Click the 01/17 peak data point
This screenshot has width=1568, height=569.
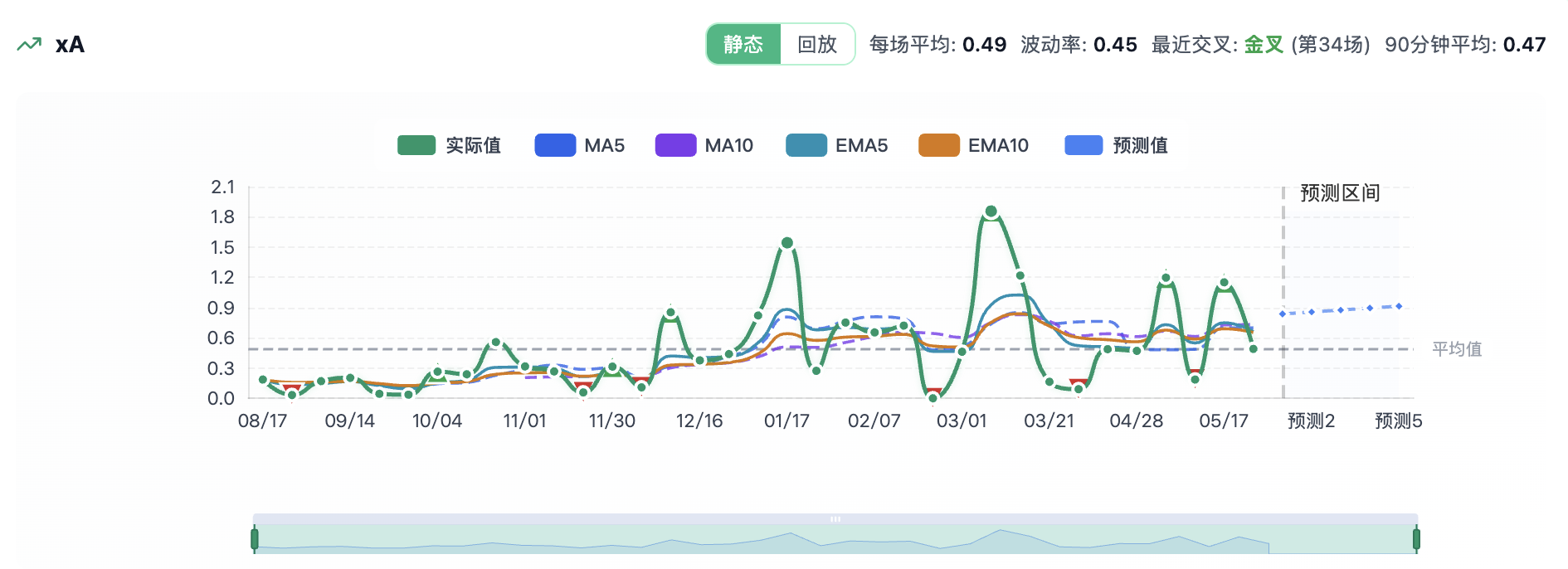[x=787, y=243]
